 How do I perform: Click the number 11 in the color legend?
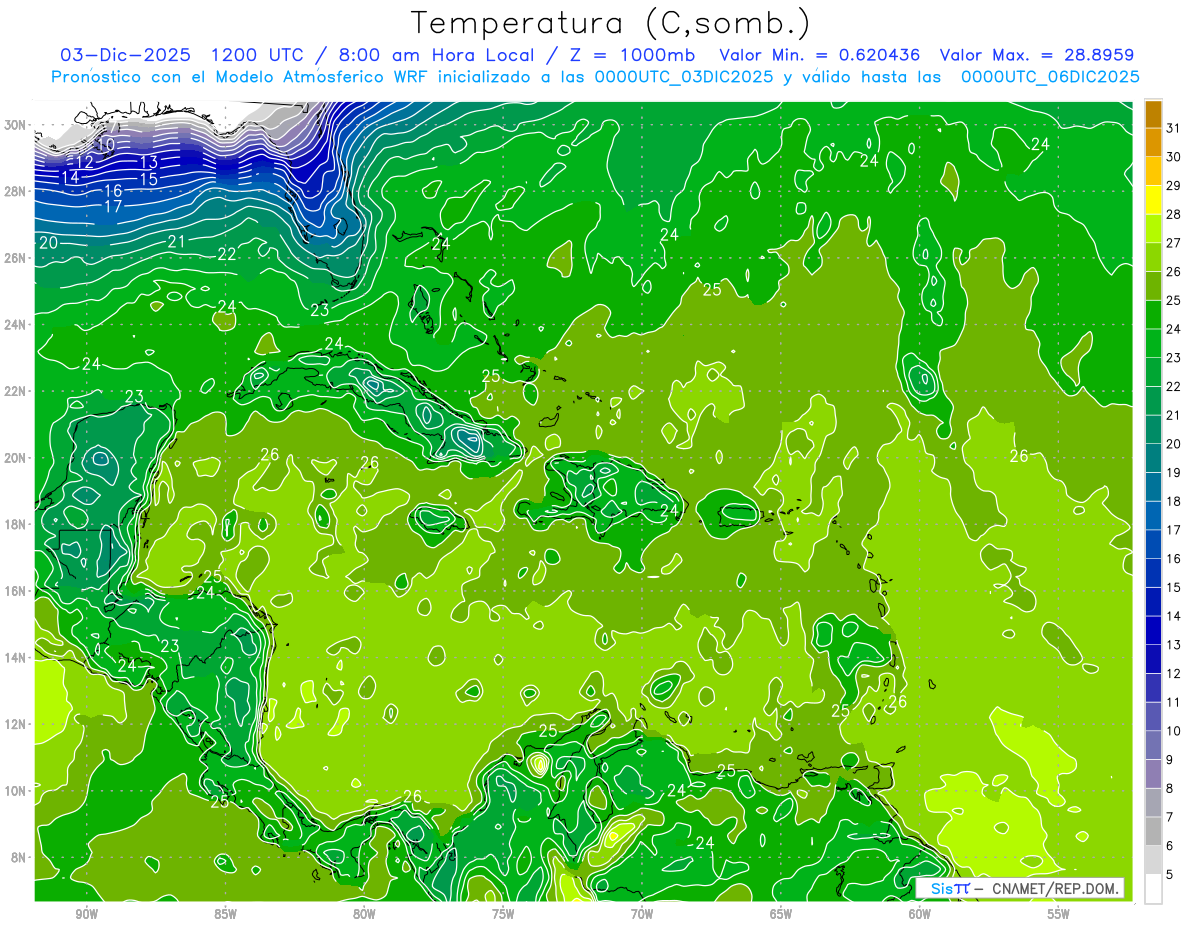click(1174, 702)
